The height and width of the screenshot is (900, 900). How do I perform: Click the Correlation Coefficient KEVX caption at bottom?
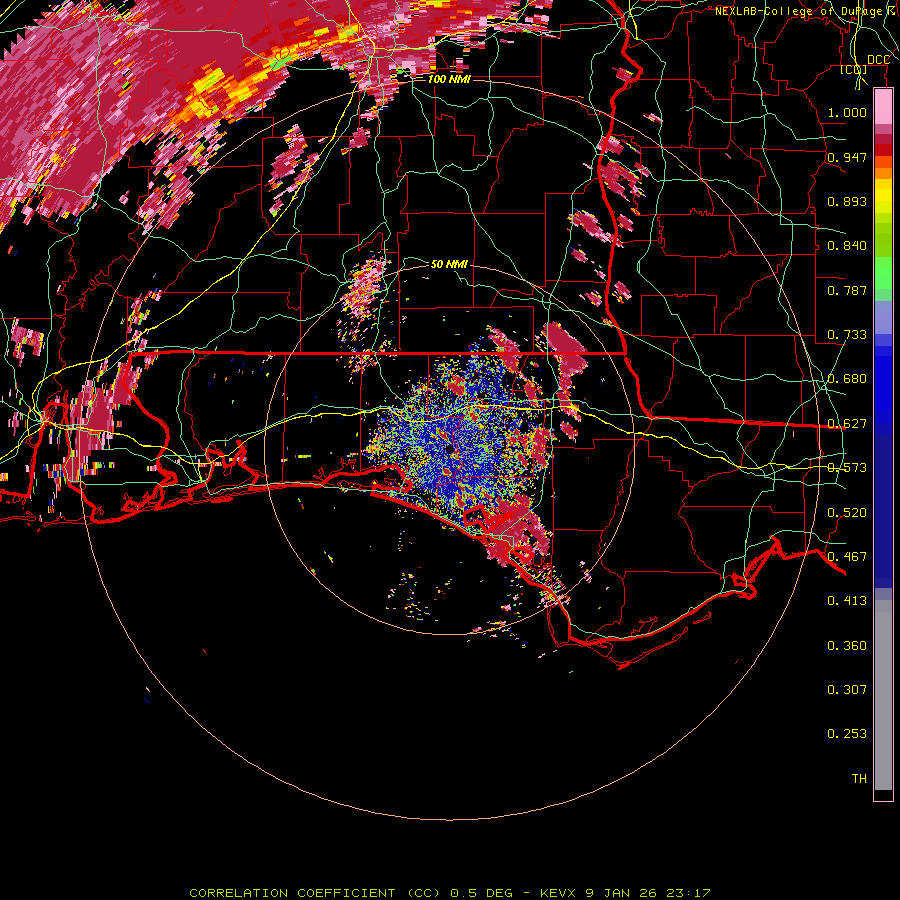450,893
